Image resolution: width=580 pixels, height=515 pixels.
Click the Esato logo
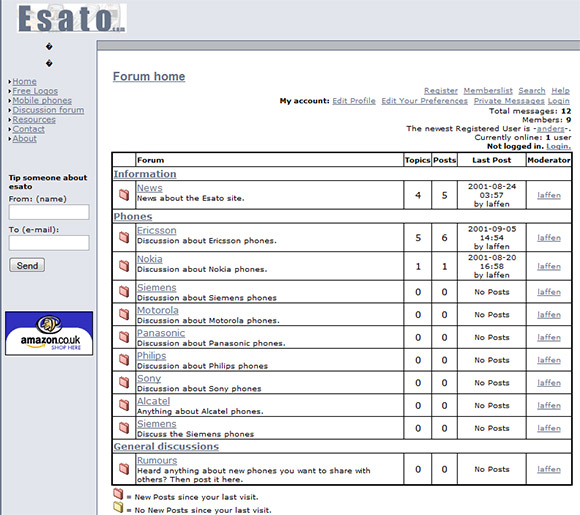[x=72, y=18]
